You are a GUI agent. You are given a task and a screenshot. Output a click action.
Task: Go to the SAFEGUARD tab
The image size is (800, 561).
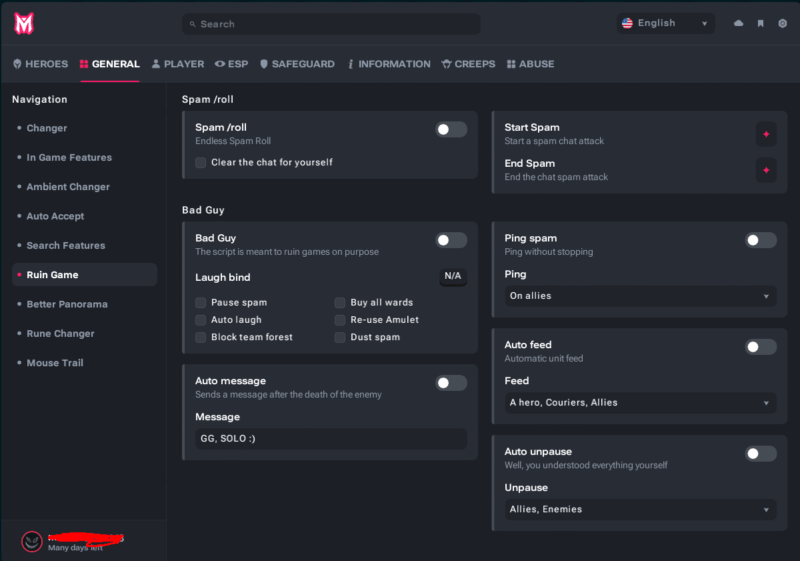pyautogui.click(x=297, y=64)
